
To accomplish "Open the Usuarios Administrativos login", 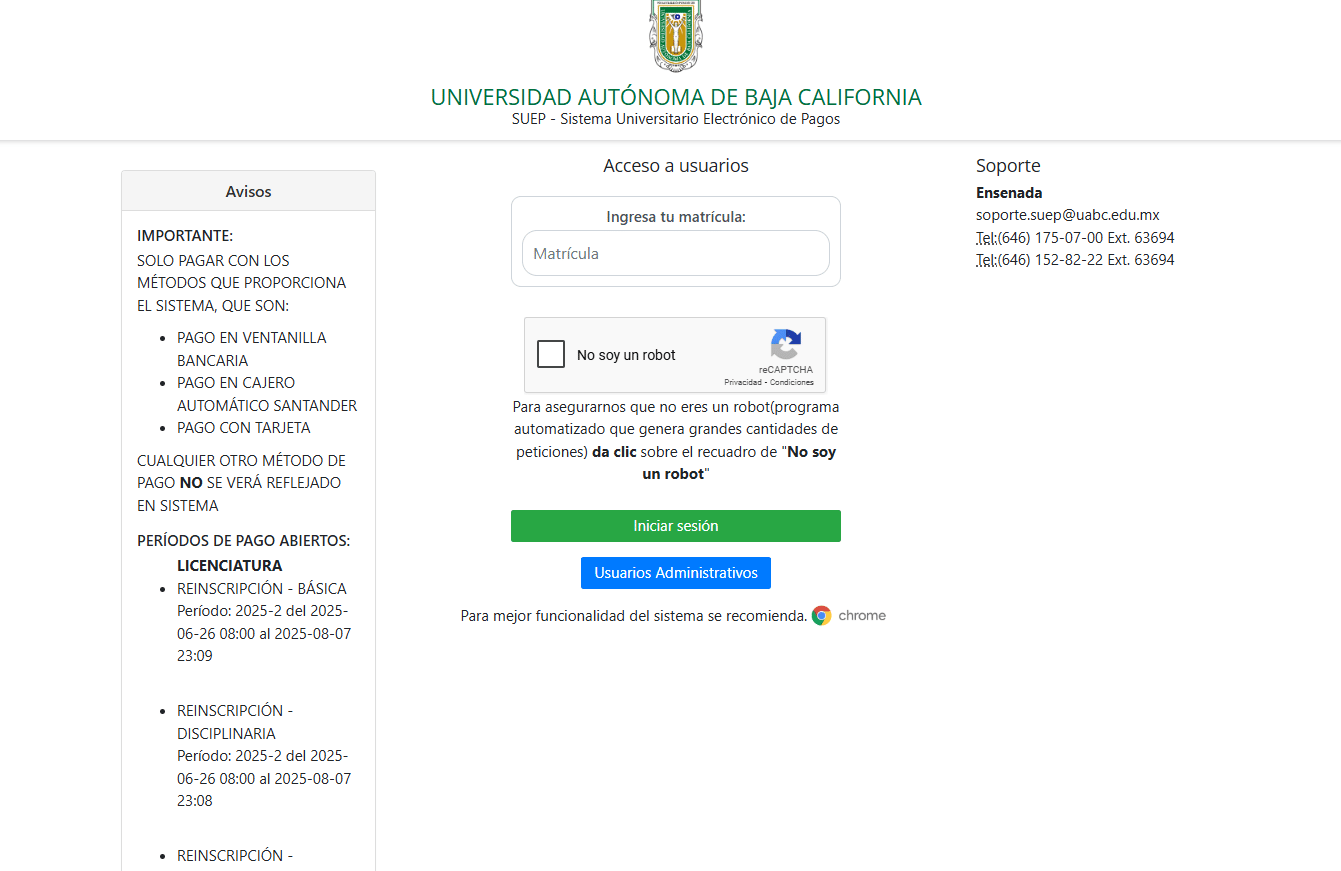I will coord(675,572).
